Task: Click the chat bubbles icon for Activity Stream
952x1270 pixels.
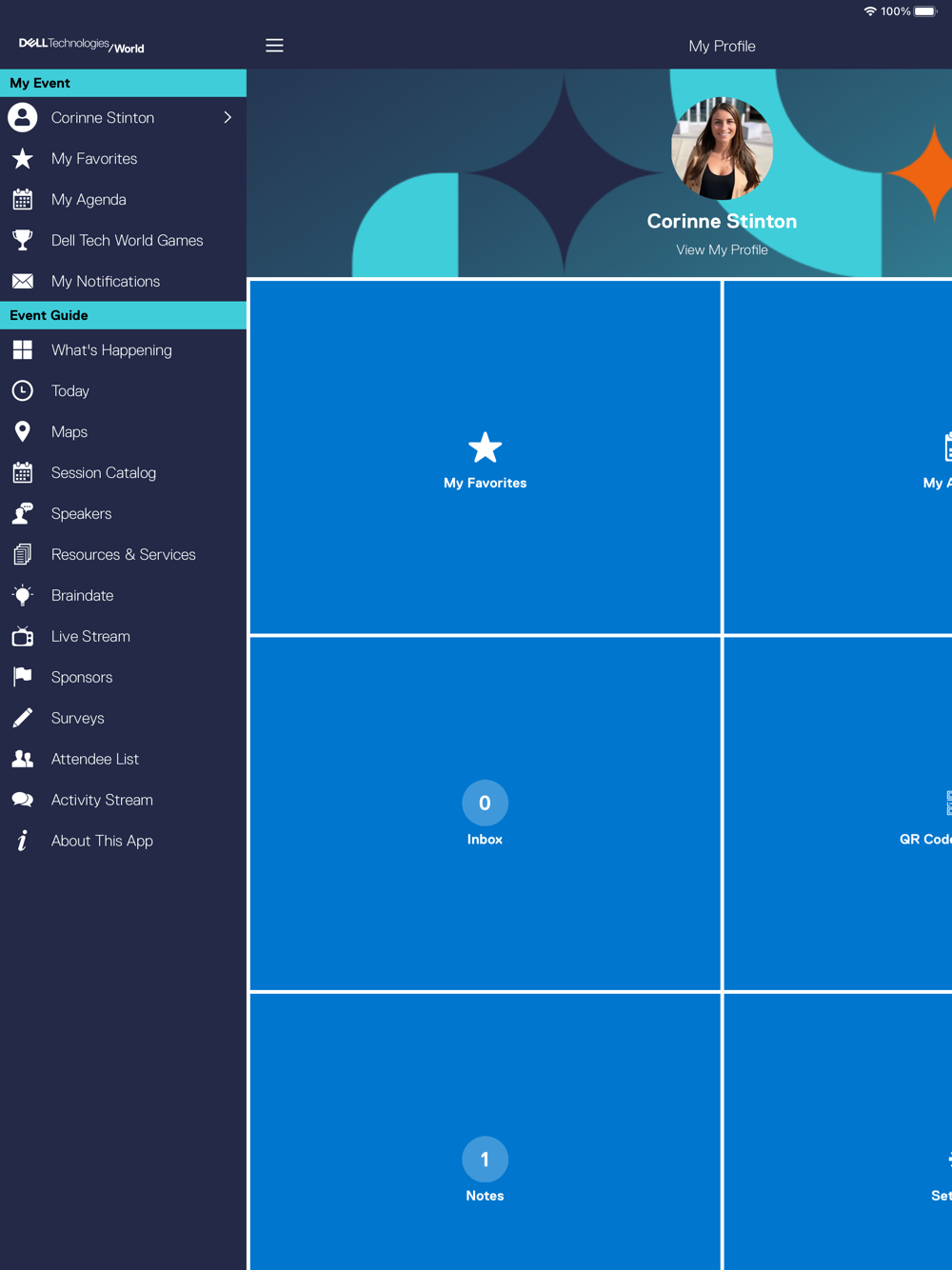Action: (x=23, y=800)
